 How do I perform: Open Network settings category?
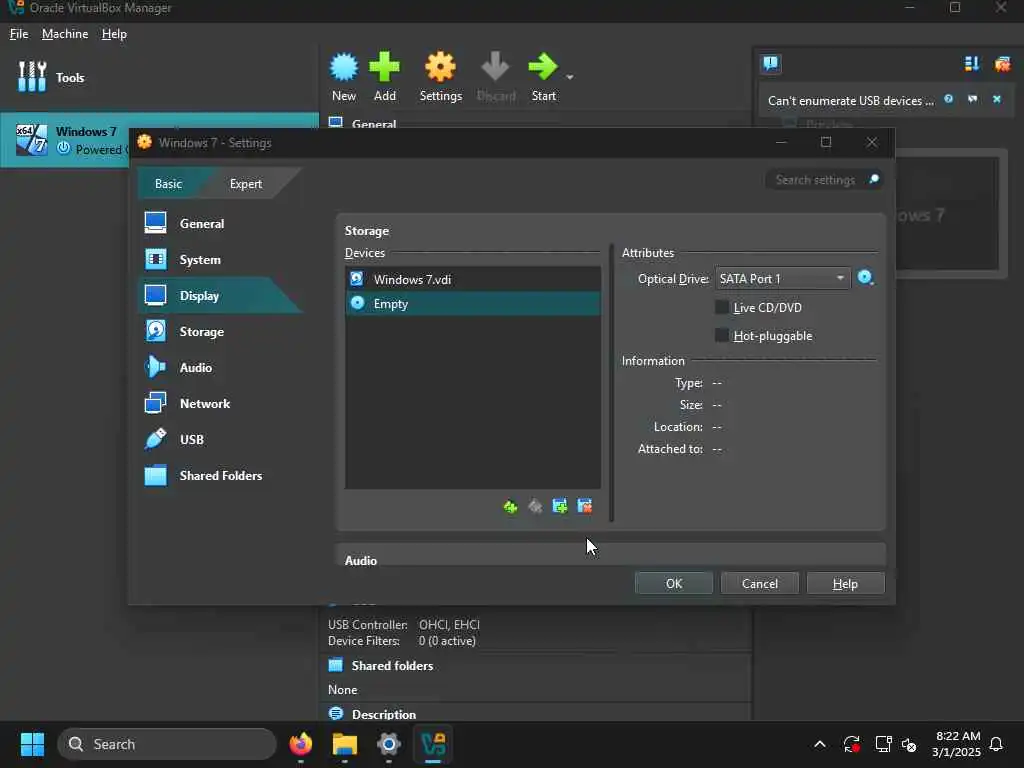[x=220, y=403]
